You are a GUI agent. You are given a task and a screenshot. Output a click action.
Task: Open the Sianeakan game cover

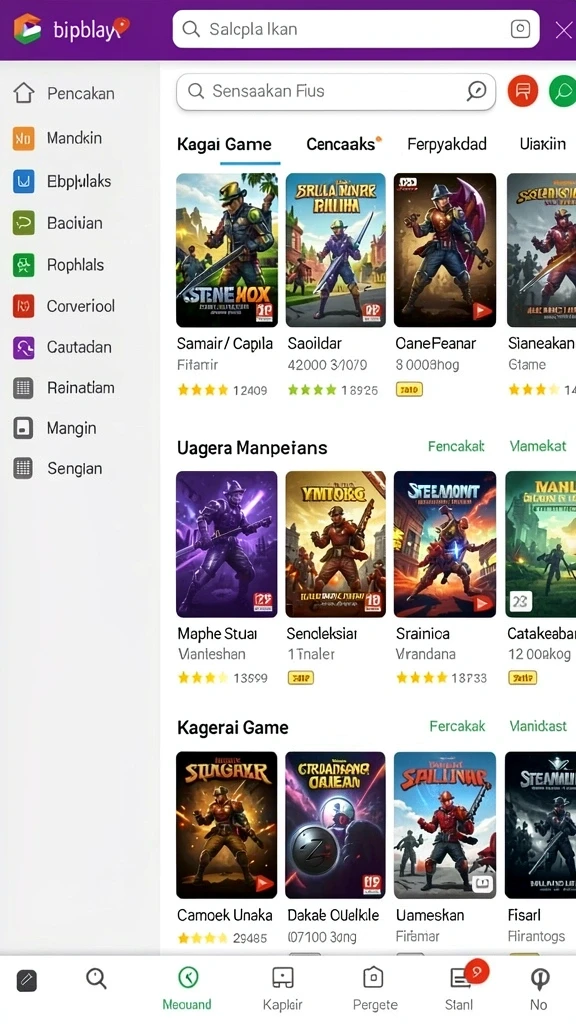(541, 249)
